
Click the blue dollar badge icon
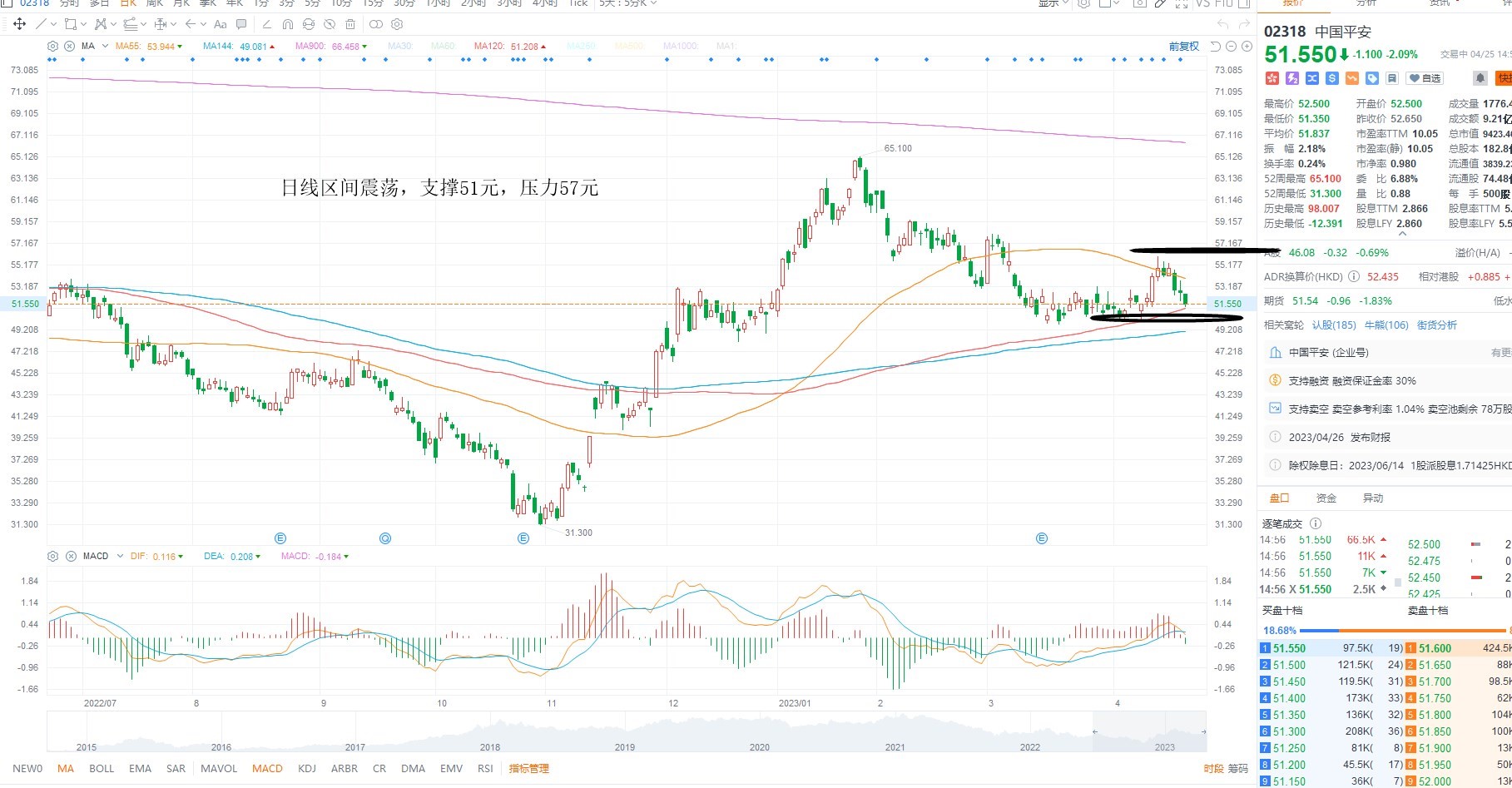point(1332,78)
